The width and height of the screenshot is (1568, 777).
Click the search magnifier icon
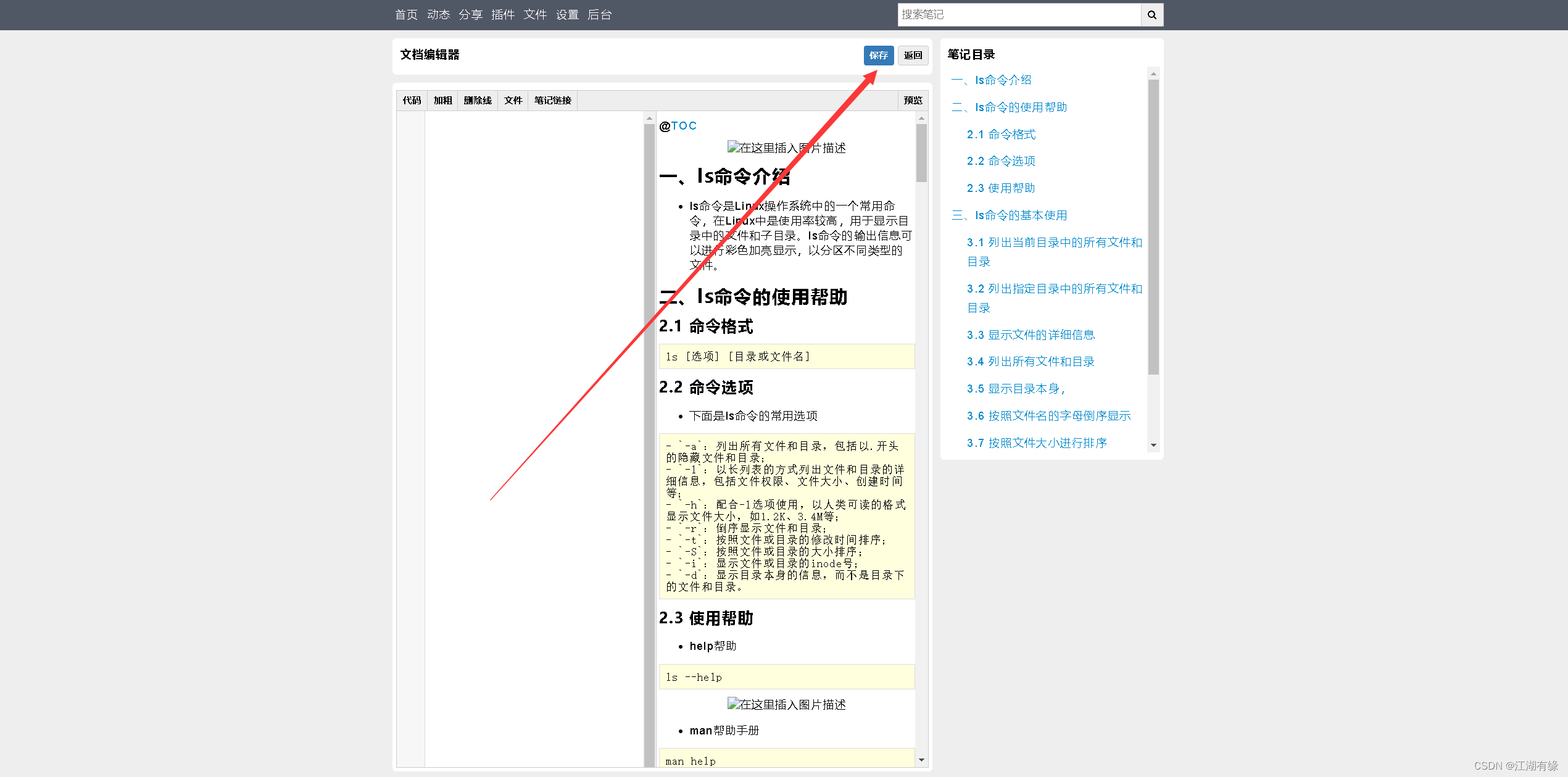(x=1151, y=14)
